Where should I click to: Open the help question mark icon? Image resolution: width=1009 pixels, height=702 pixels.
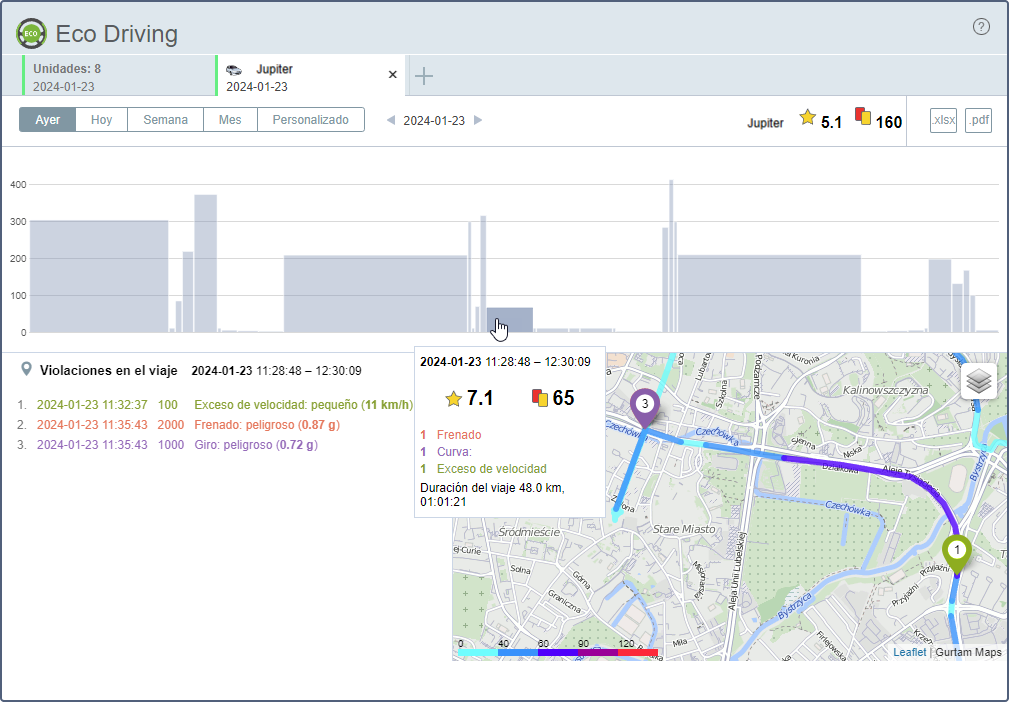981,27
